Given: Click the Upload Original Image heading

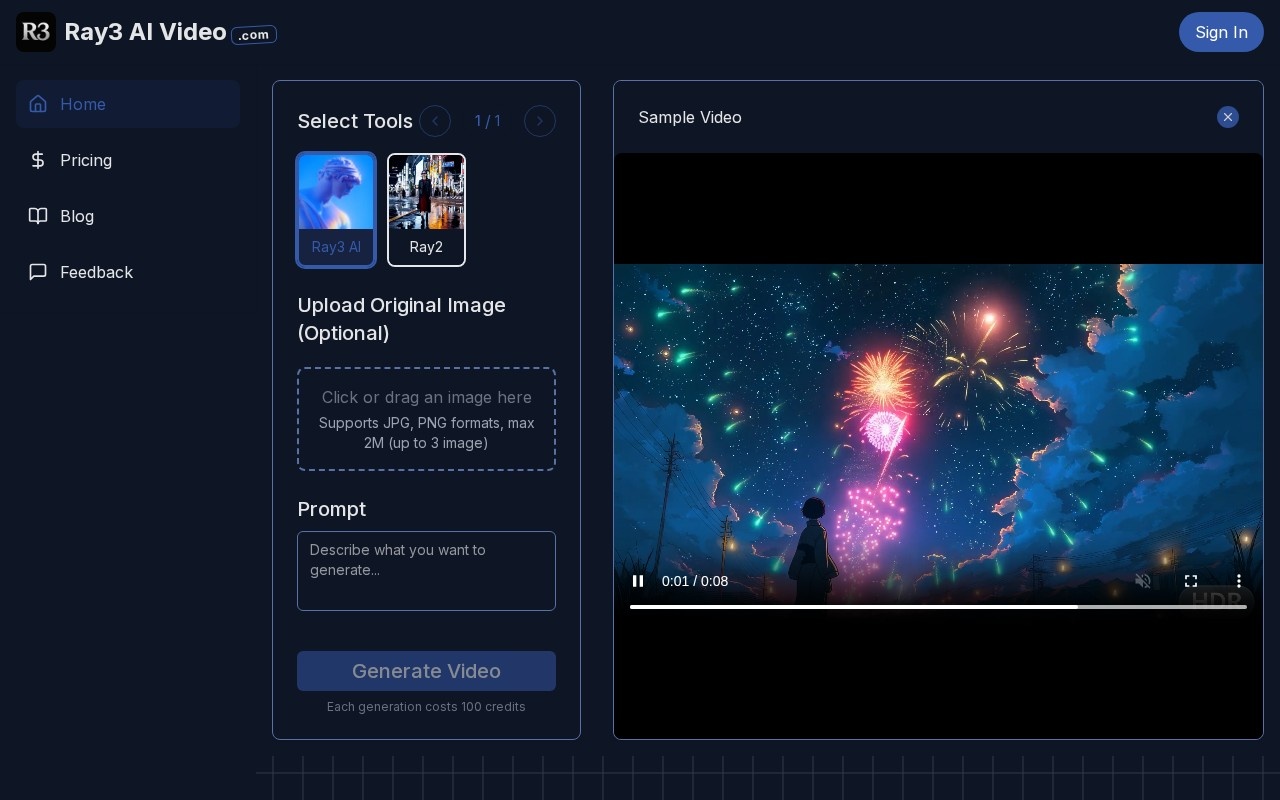Looking at the screenshot, I should [x=402, y=319].
